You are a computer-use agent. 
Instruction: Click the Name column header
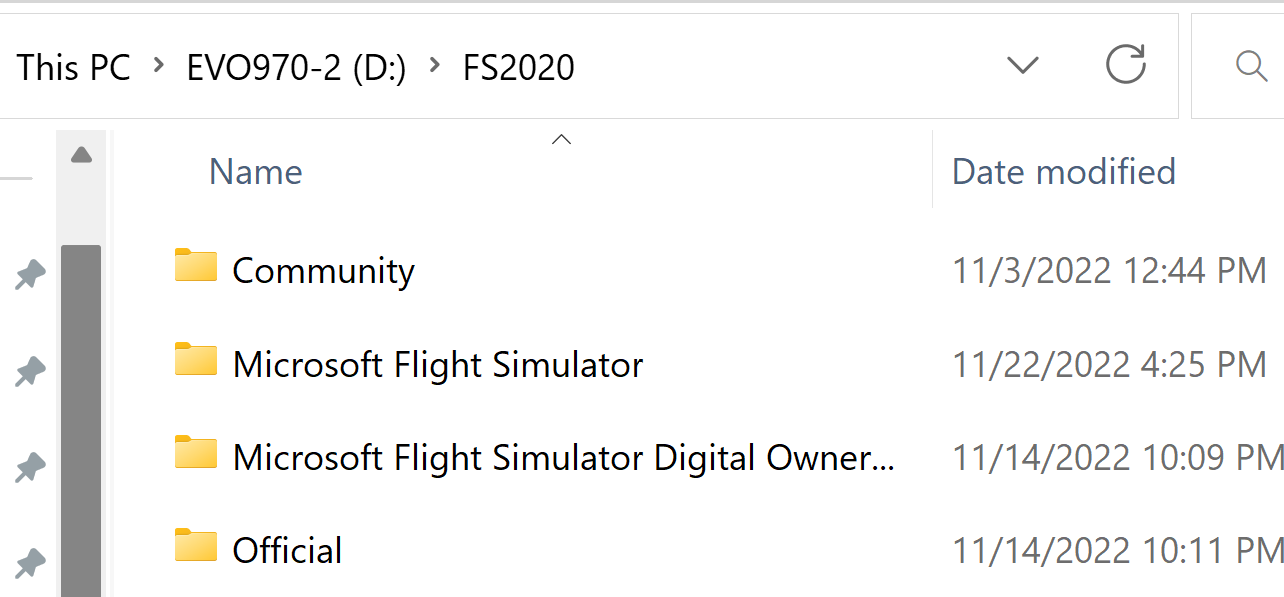coord(255,171)
